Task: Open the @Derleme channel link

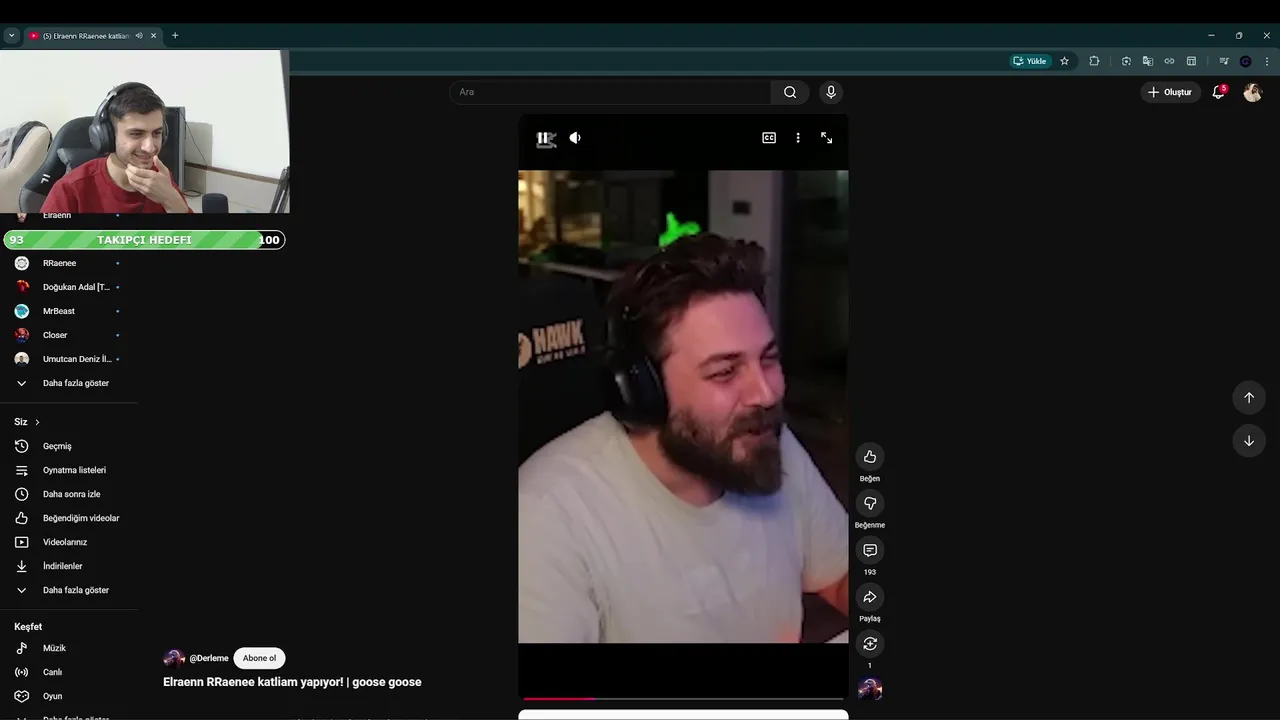Action: [x=209, y=658]
